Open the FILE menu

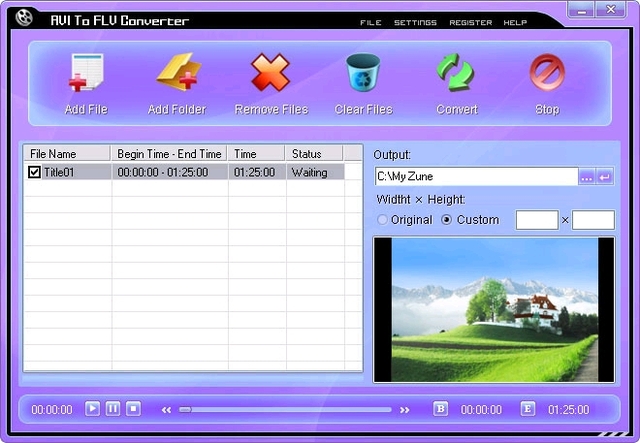pos(371,22)
